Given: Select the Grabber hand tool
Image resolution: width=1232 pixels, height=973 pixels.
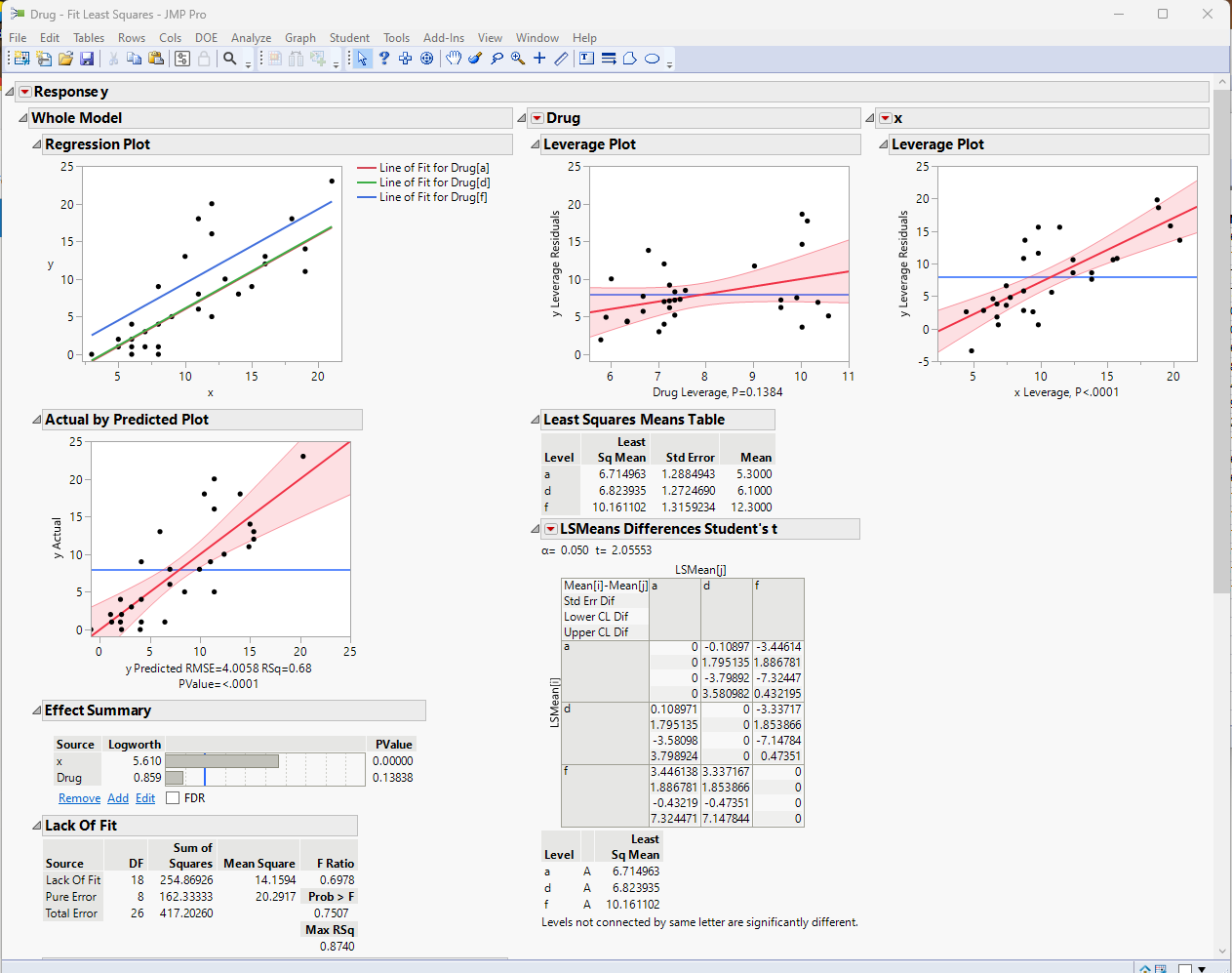Looking at the screenshot, I should point(454,59).
